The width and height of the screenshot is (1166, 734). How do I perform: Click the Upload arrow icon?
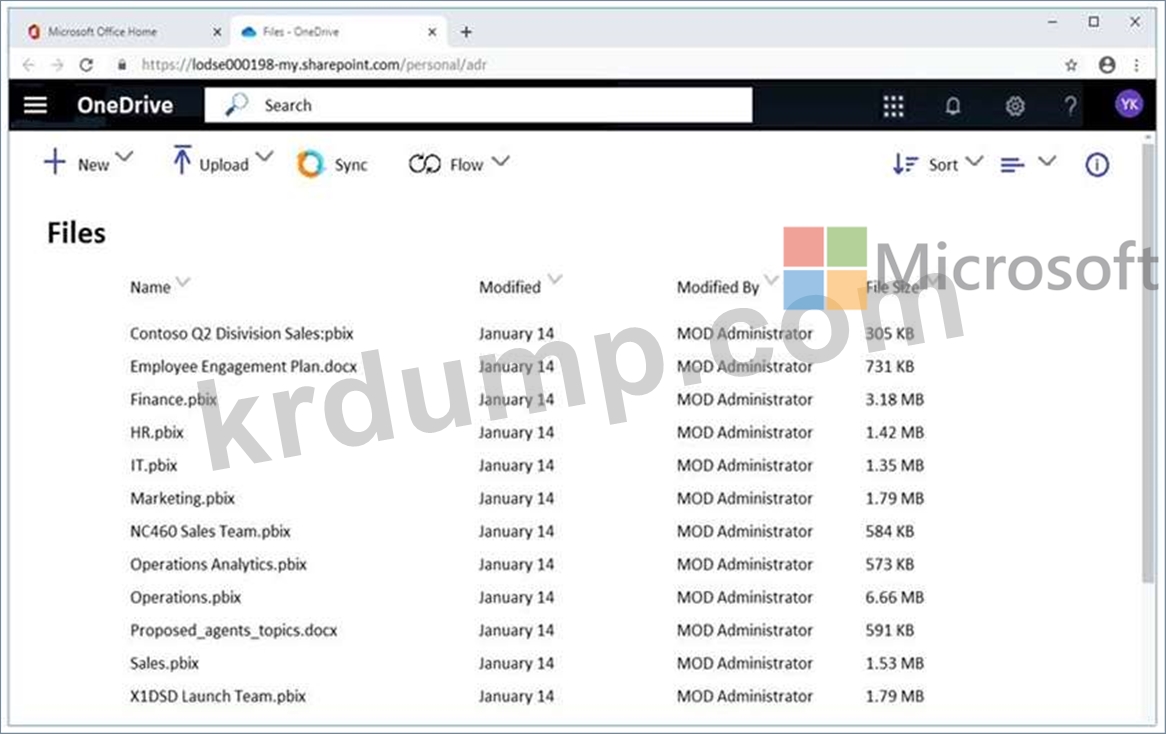pos(181,160)
